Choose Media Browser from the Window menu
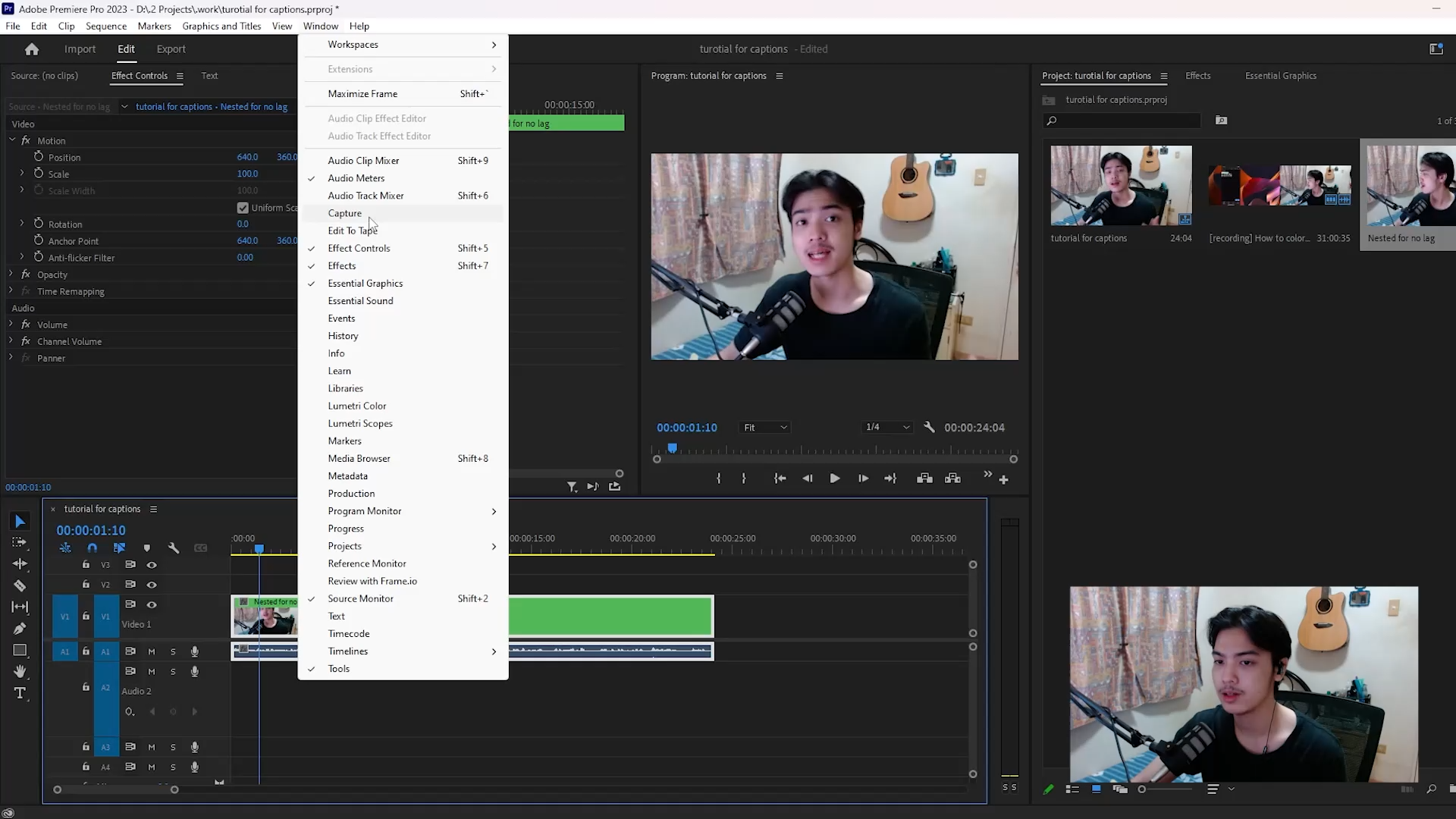 (x=358, y=458)
